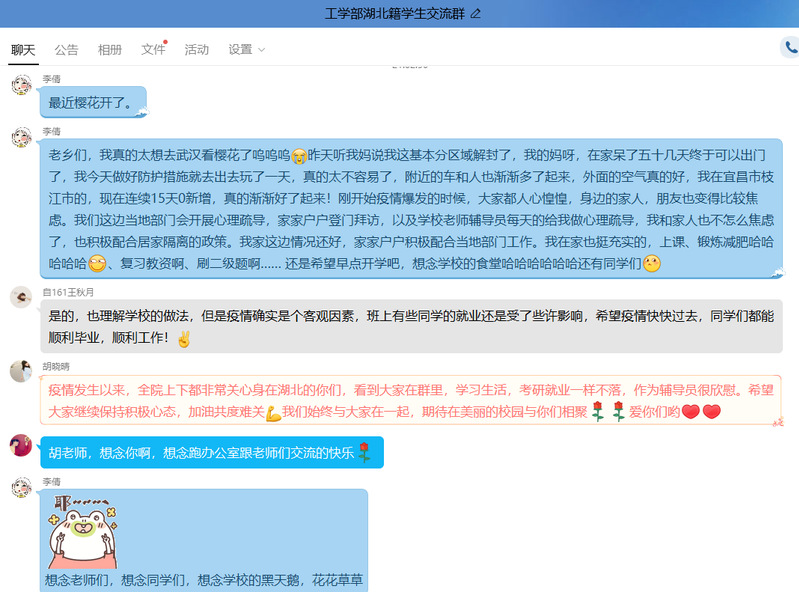Open the frog sticker image

[83, 531]
